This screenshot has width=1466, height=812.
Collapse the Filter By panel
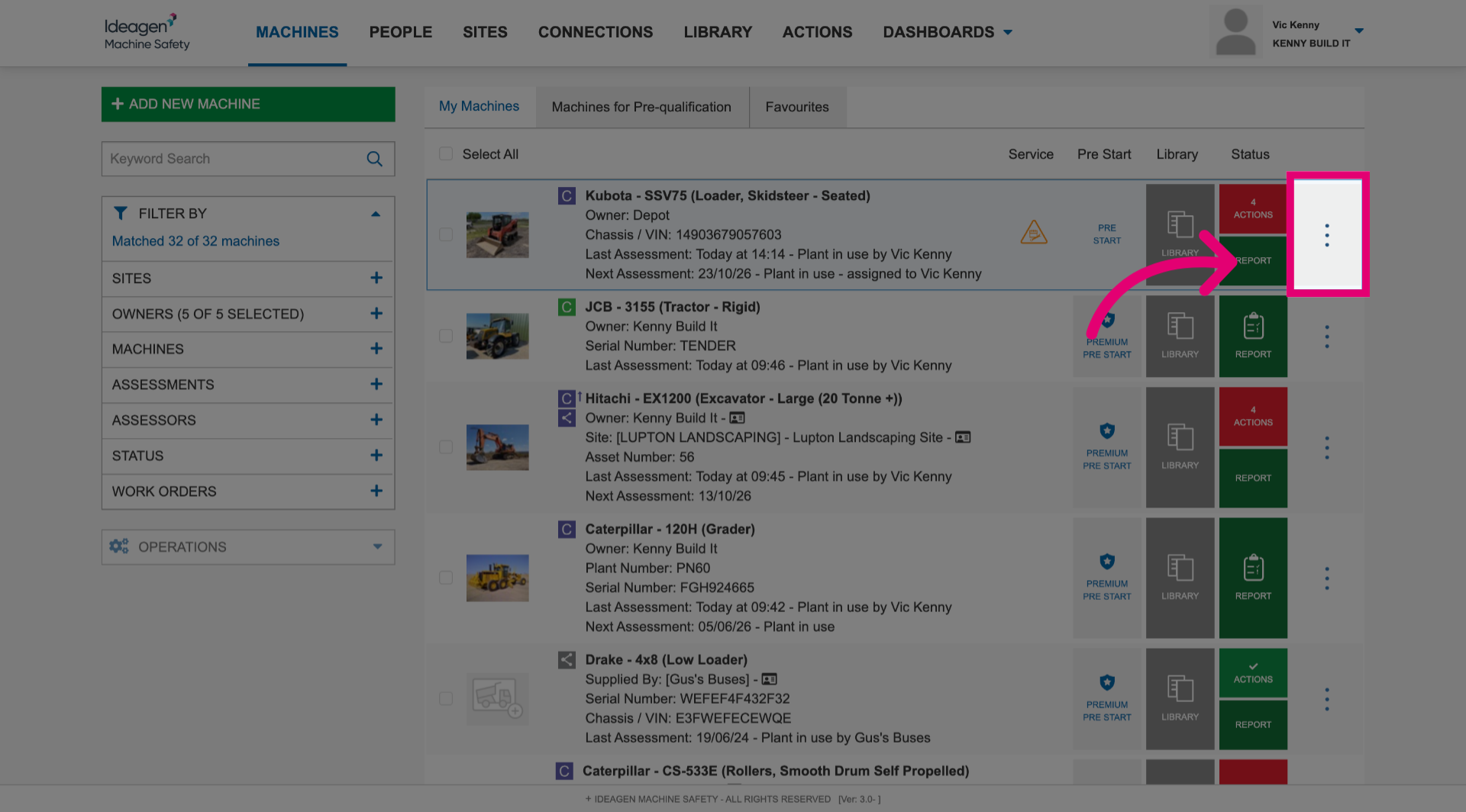[x=376, y=214]
